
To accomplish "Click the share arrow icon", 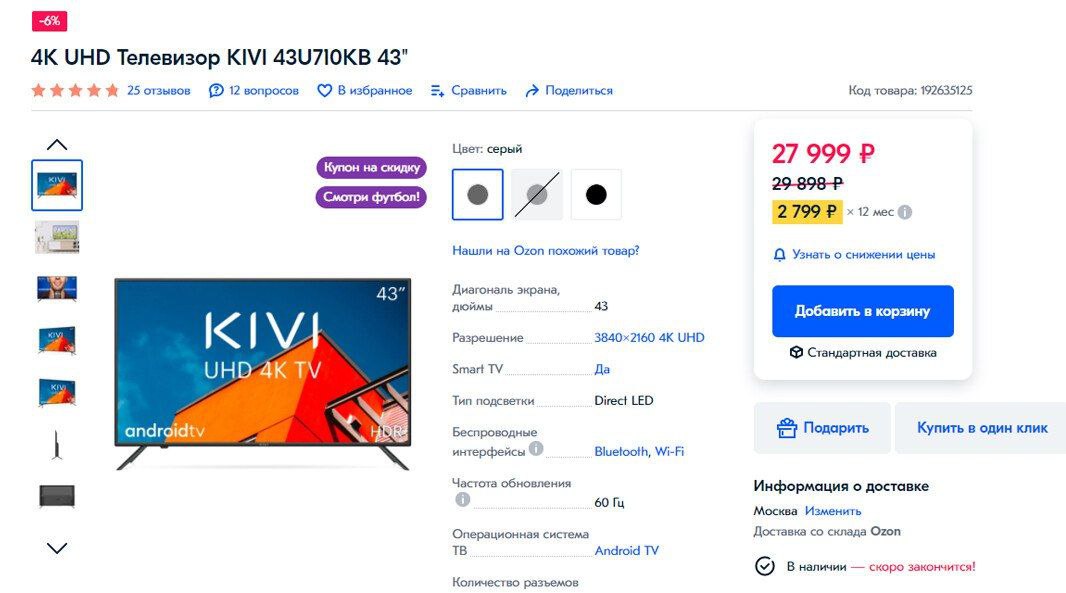I will pos(532,90).
